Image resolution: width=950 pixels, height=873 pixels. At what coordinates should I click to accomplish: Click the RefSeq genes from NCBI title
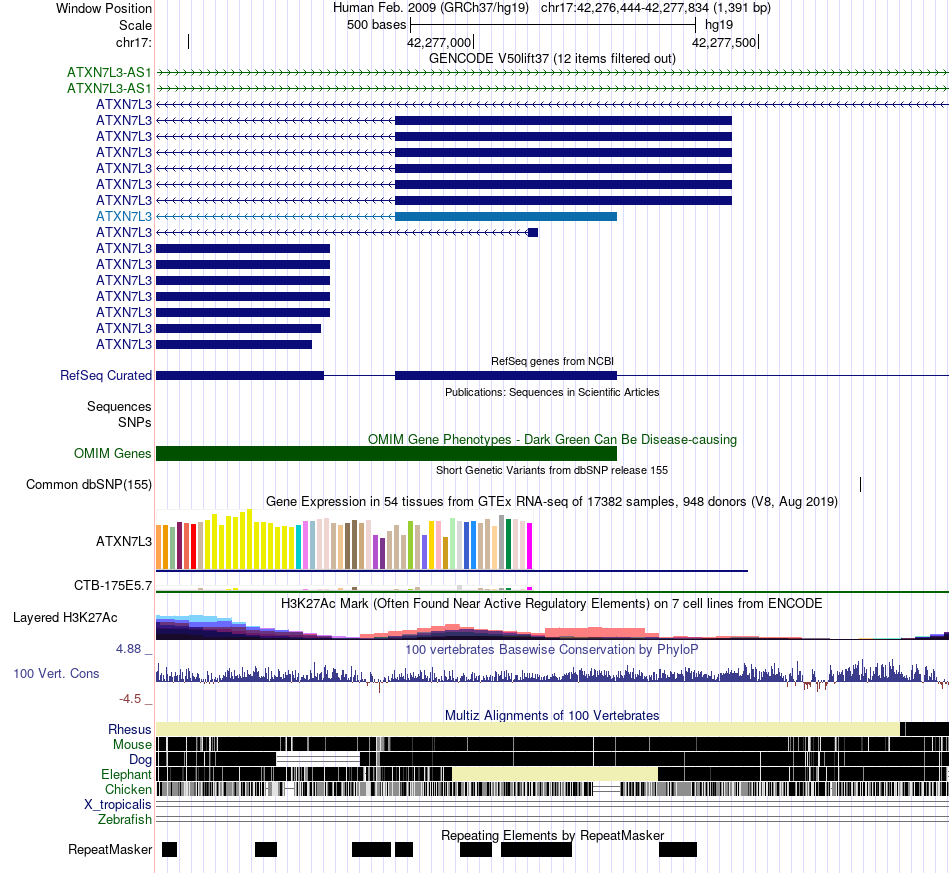[x=552, y=361]
